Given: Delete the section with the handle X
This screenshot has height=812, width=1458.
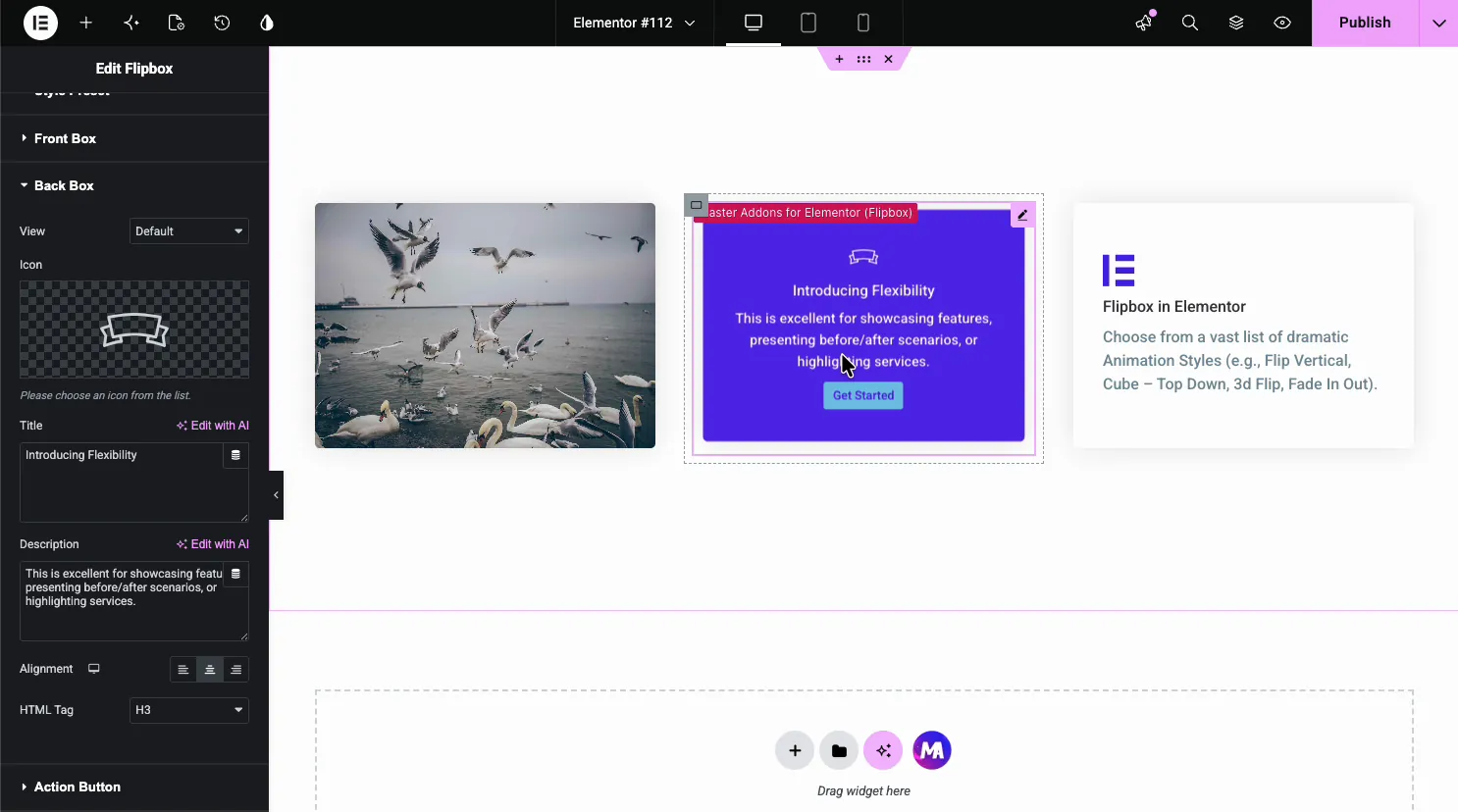Looking at the screenshot, I should point(888,59).
